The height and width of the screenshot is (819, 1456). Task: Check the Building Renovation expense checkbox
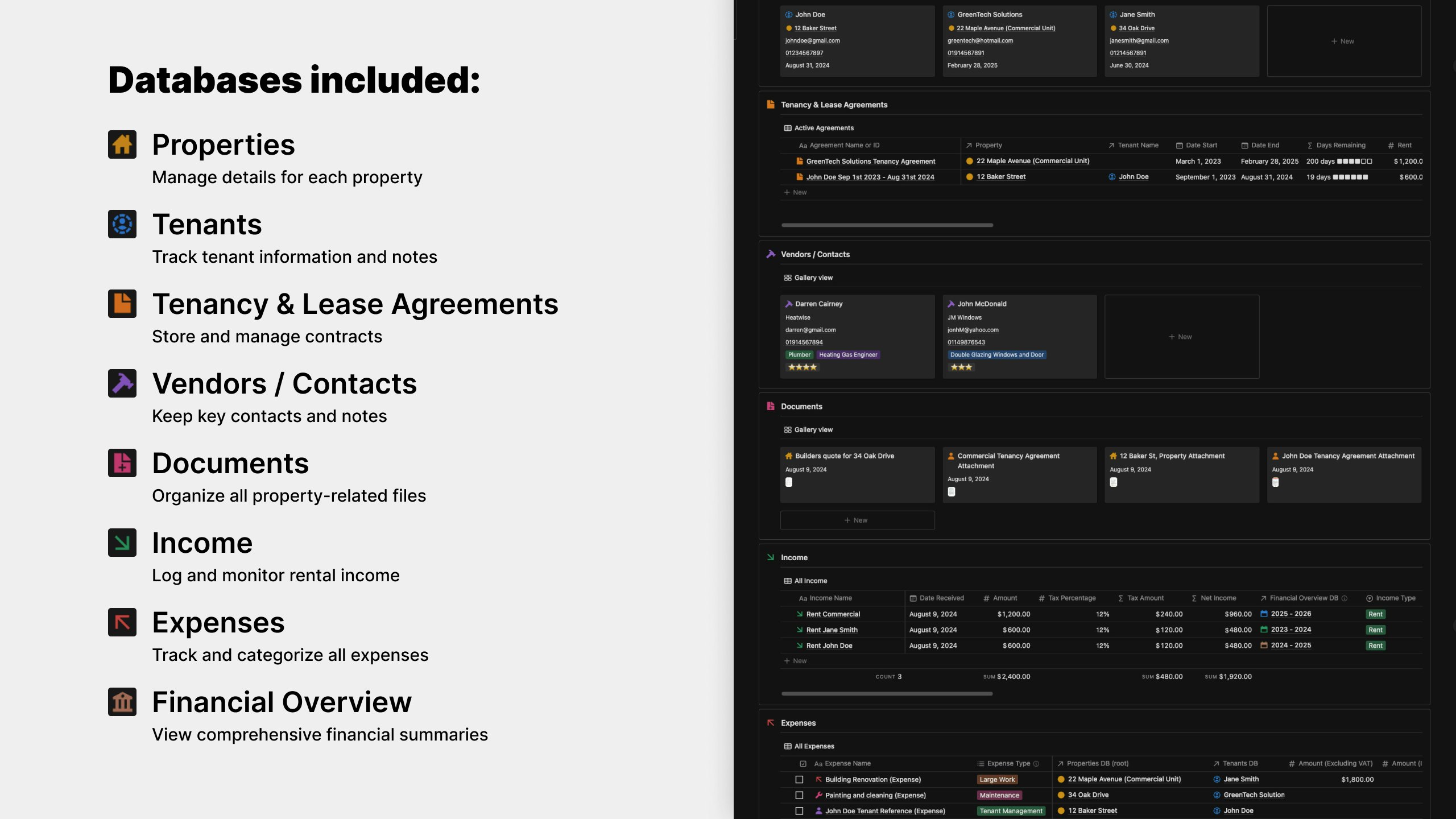point(800,779)
